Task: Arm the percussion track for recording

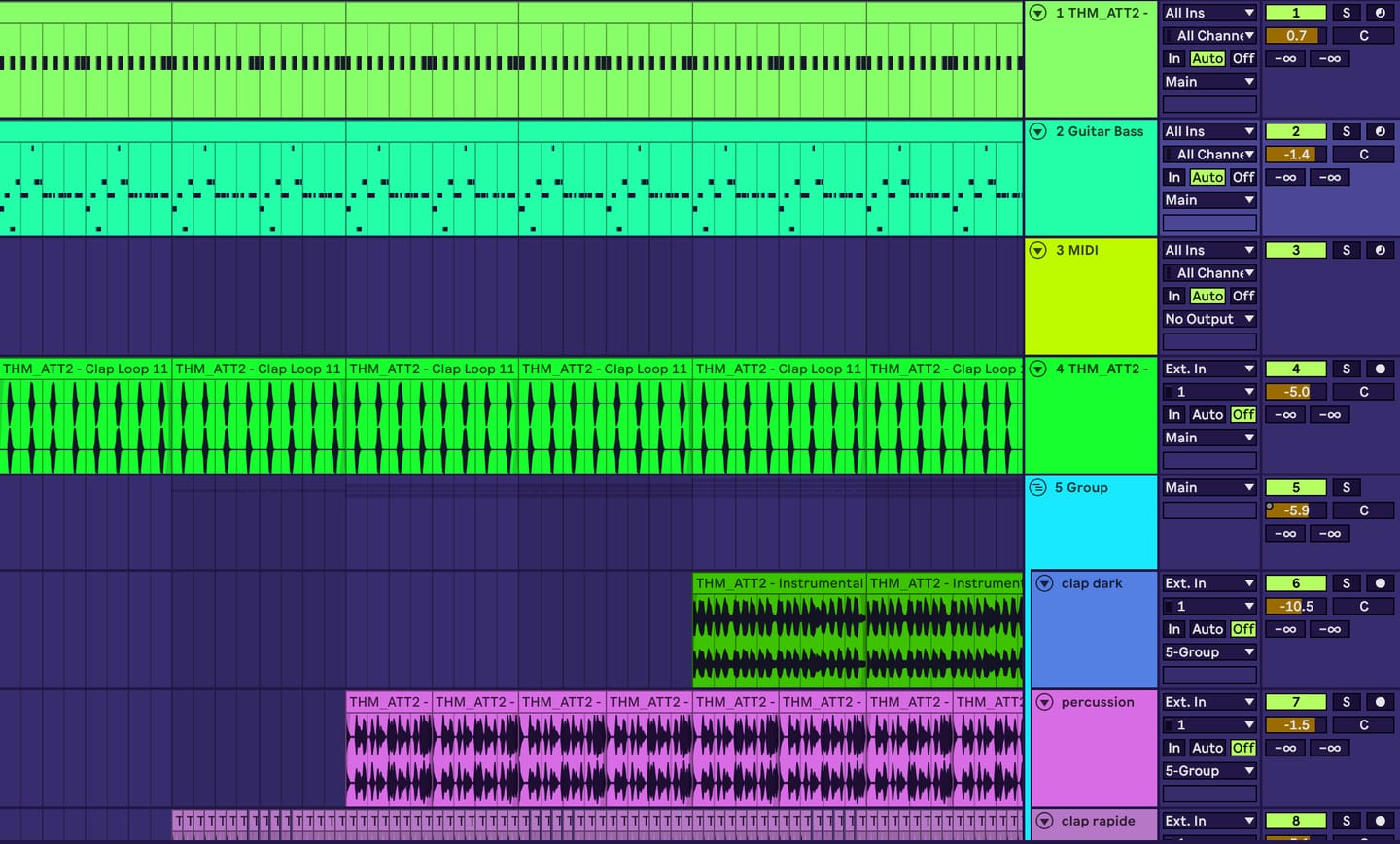Action: pyautogui.click(x=1380, y=702)
